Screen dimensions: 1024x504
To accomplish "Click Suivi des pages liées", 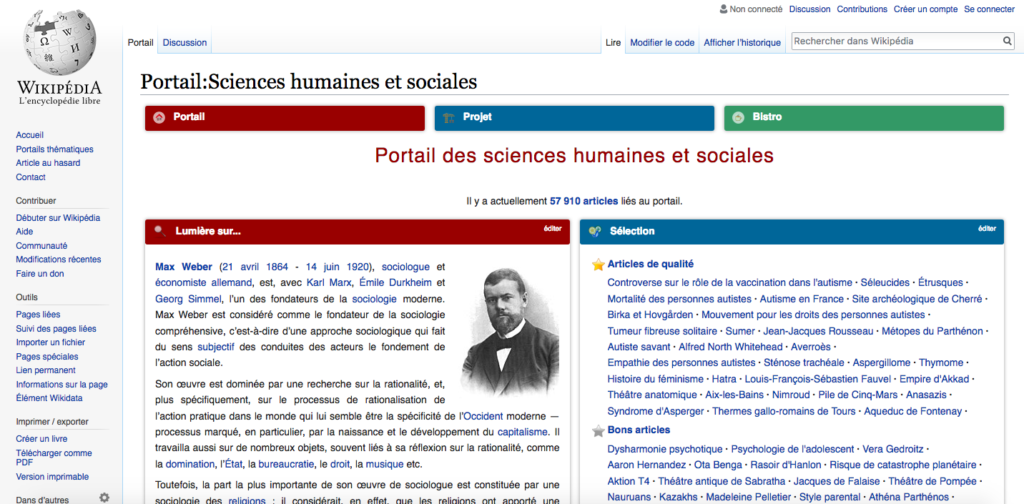I will [56, 328].
